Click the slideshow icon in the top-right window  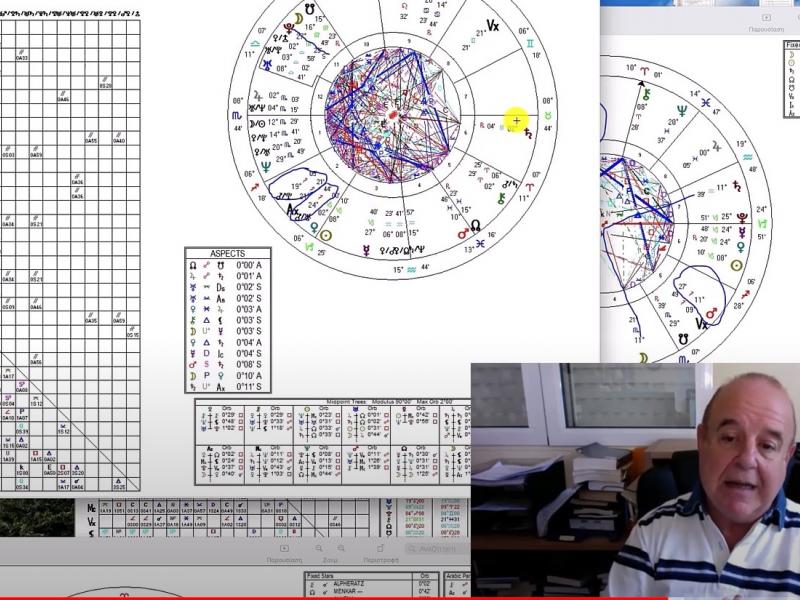pyautogui.click(x=767, y=17)
